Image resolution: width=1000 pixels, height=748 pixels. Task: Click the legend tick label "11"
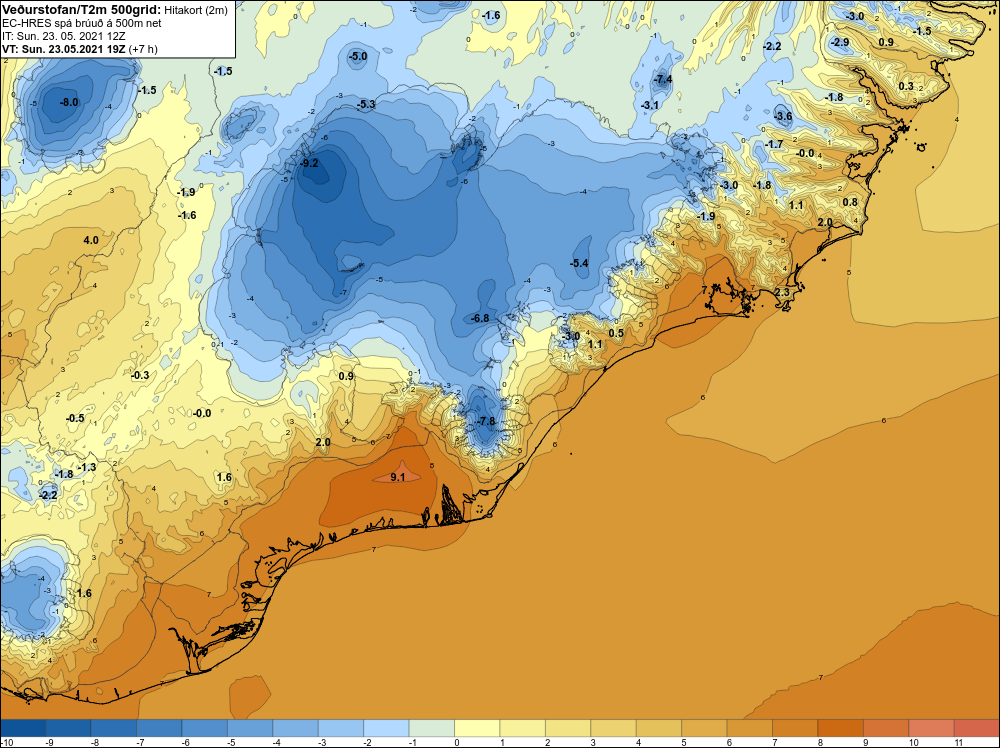(x=959, y=742)
